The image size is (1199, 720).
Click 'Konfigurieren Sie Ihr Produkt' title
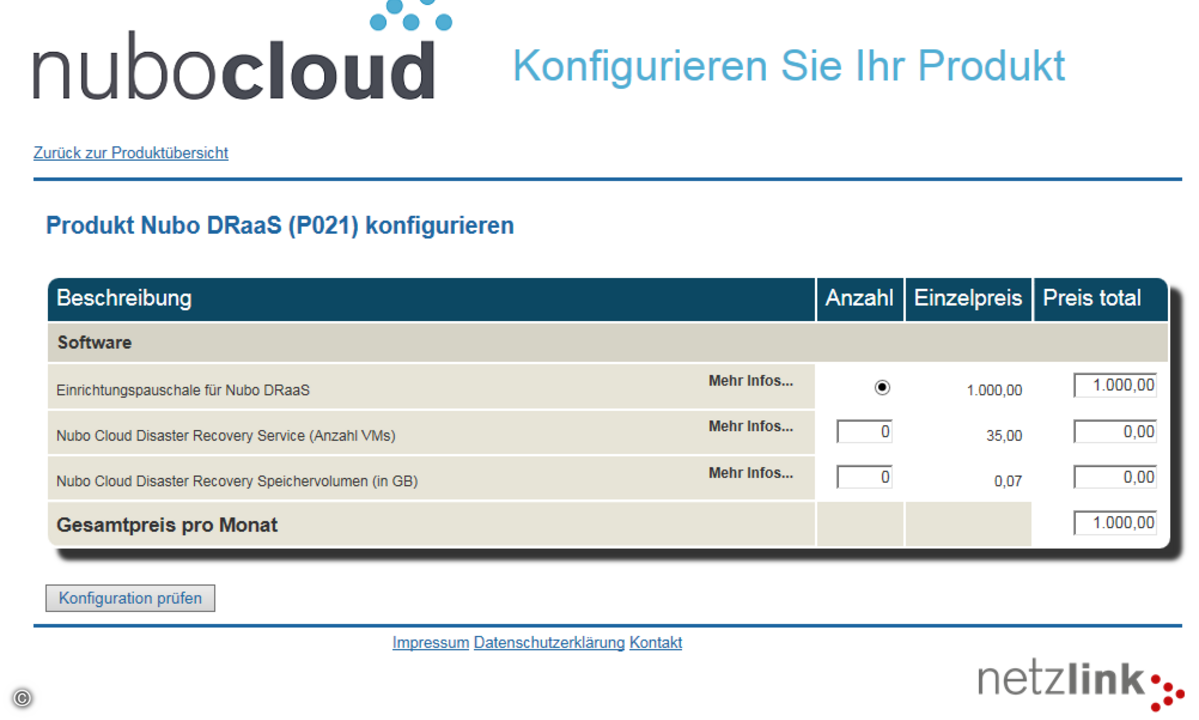788,66
